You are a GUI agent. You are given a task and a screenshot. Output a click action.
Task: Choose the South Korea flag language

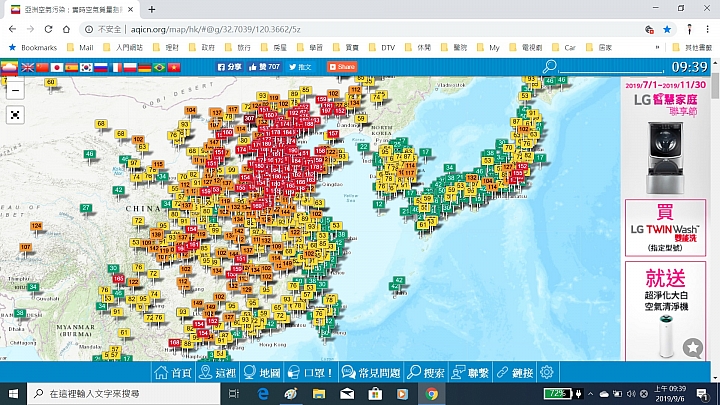(86, 68)
